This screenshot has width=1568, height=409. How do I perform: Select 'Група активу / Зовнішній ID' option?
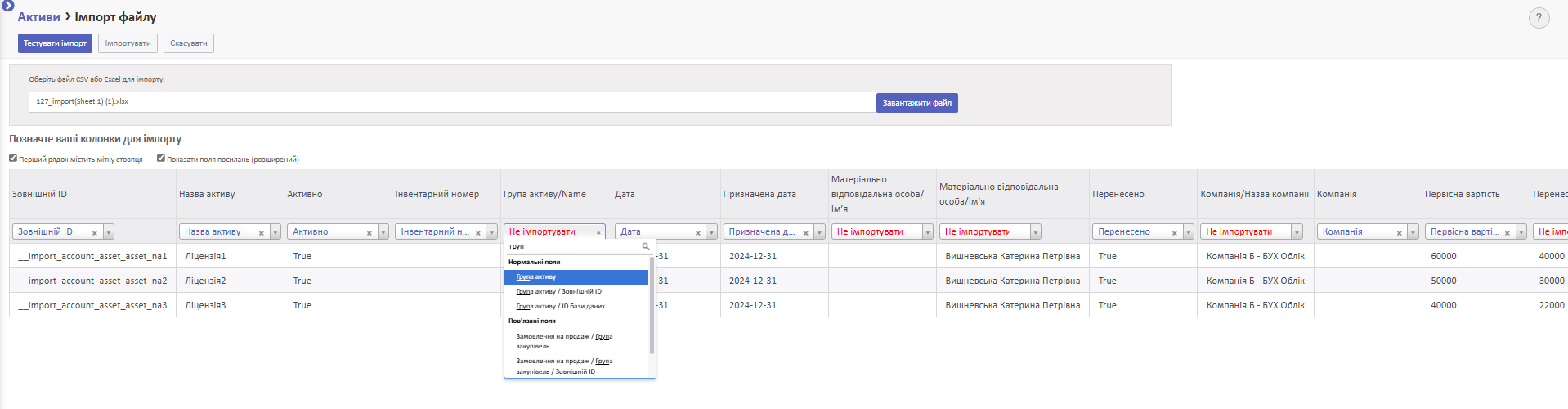[x=576, y=292]
